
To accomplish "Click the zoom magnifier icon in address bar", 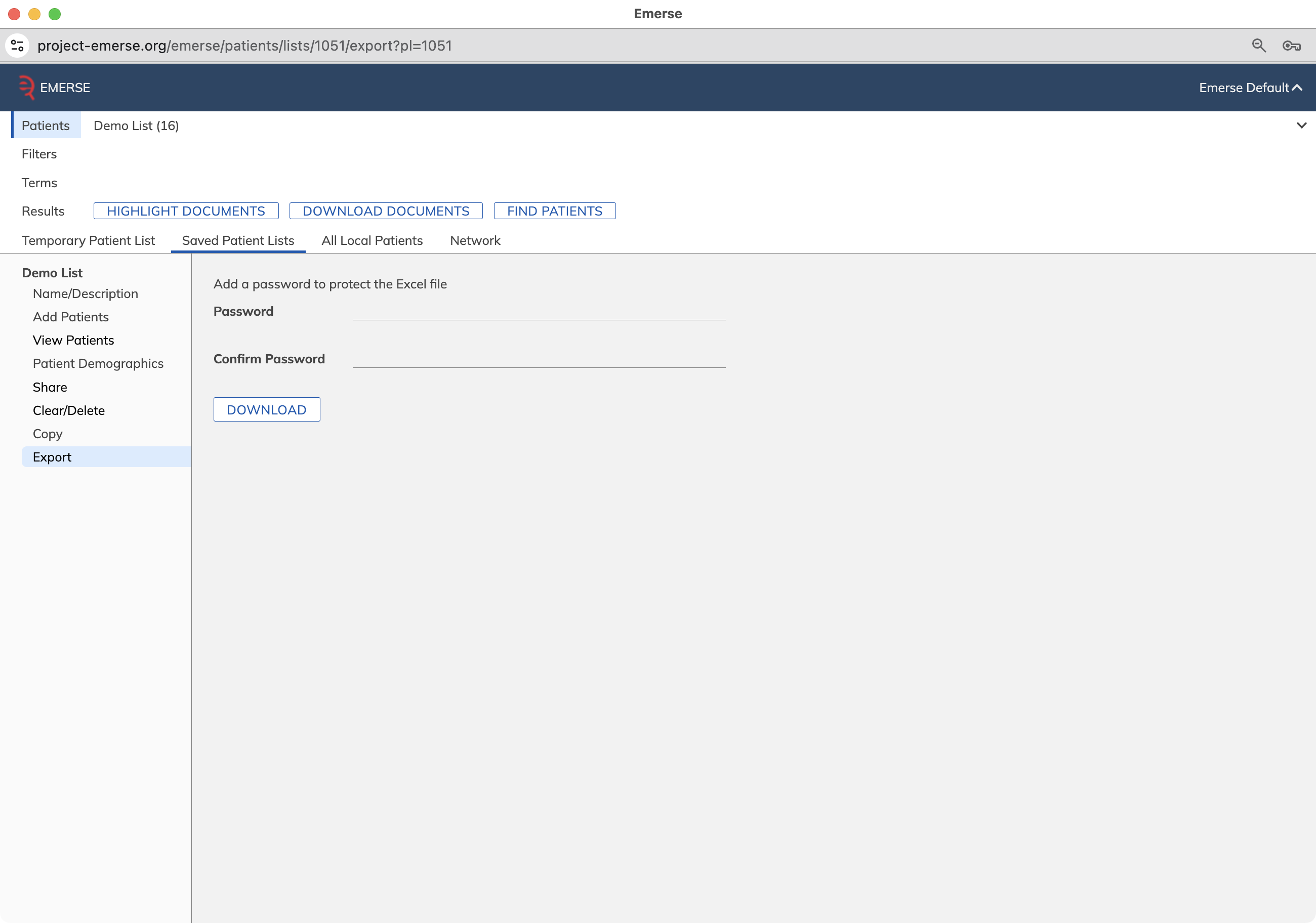I will pos(1259,46).
